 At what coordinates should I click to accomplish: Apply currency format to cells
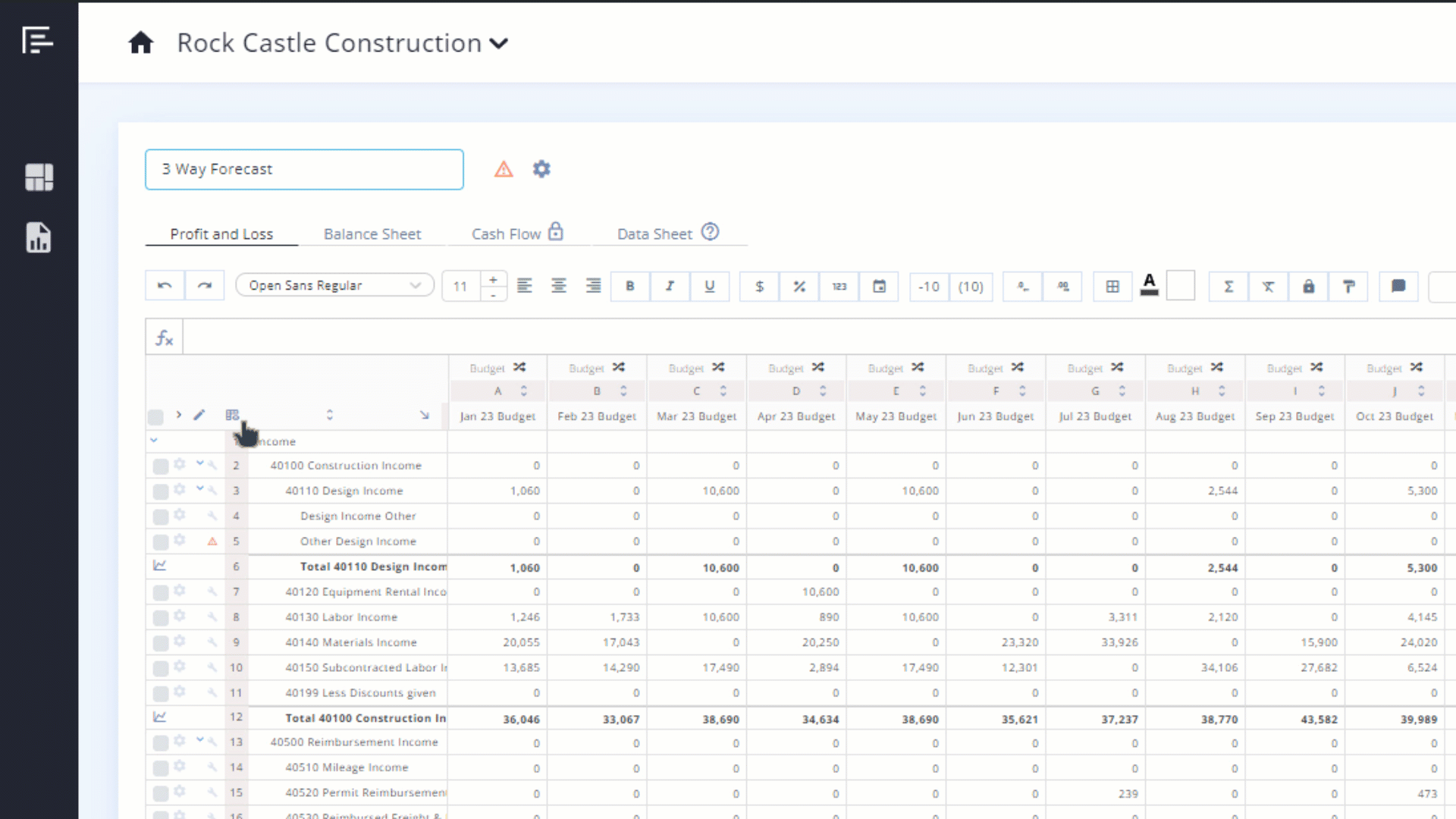pos(759,286)
